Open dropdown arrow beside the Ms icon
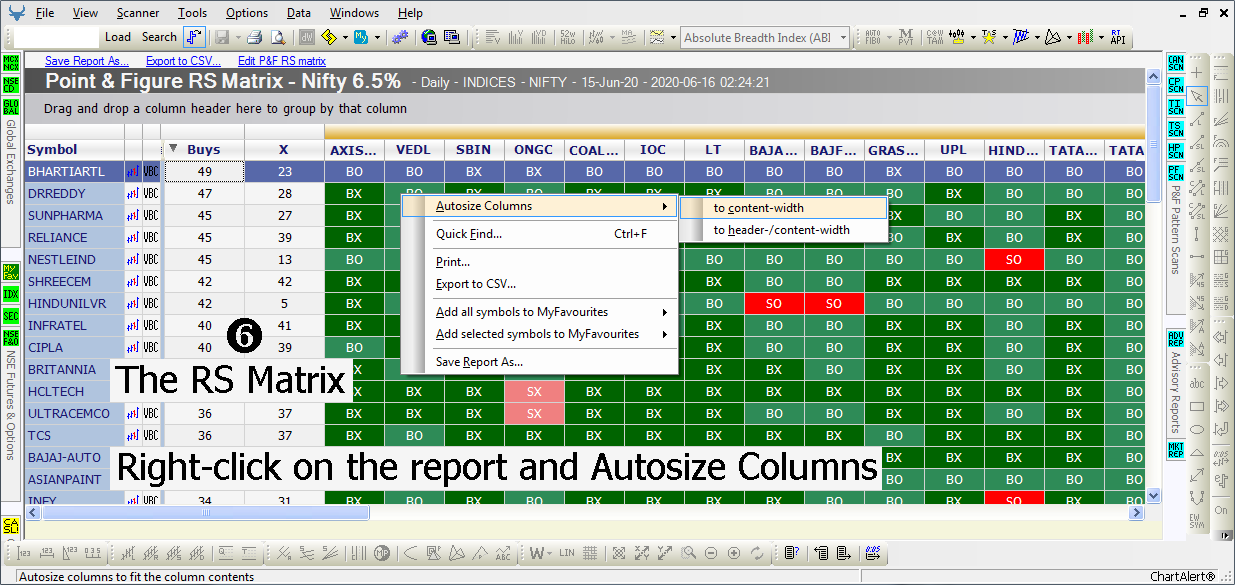1235x585 pixels. tap(376, 37)
